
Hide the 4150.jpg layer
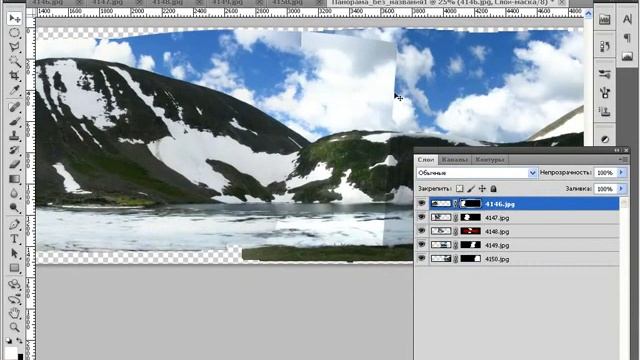click(422, 258)
